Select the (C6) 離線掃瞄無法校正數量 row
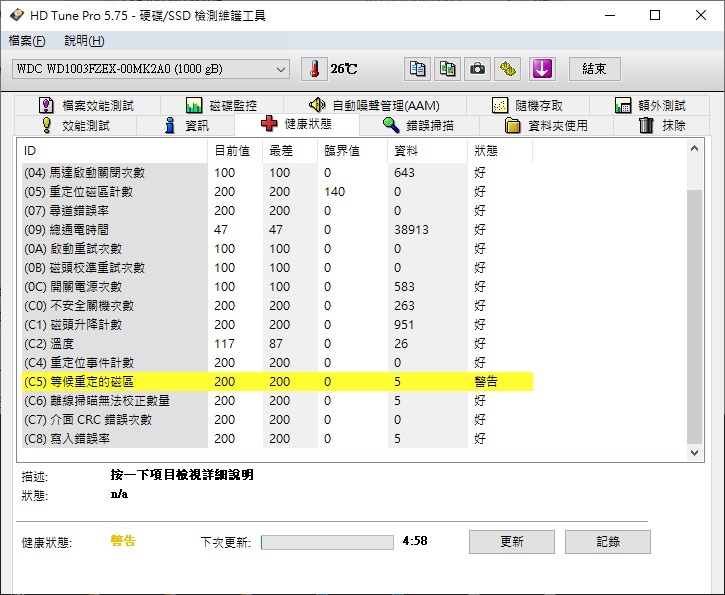Viewport: 725px width, 595px height. coord(277,400)
